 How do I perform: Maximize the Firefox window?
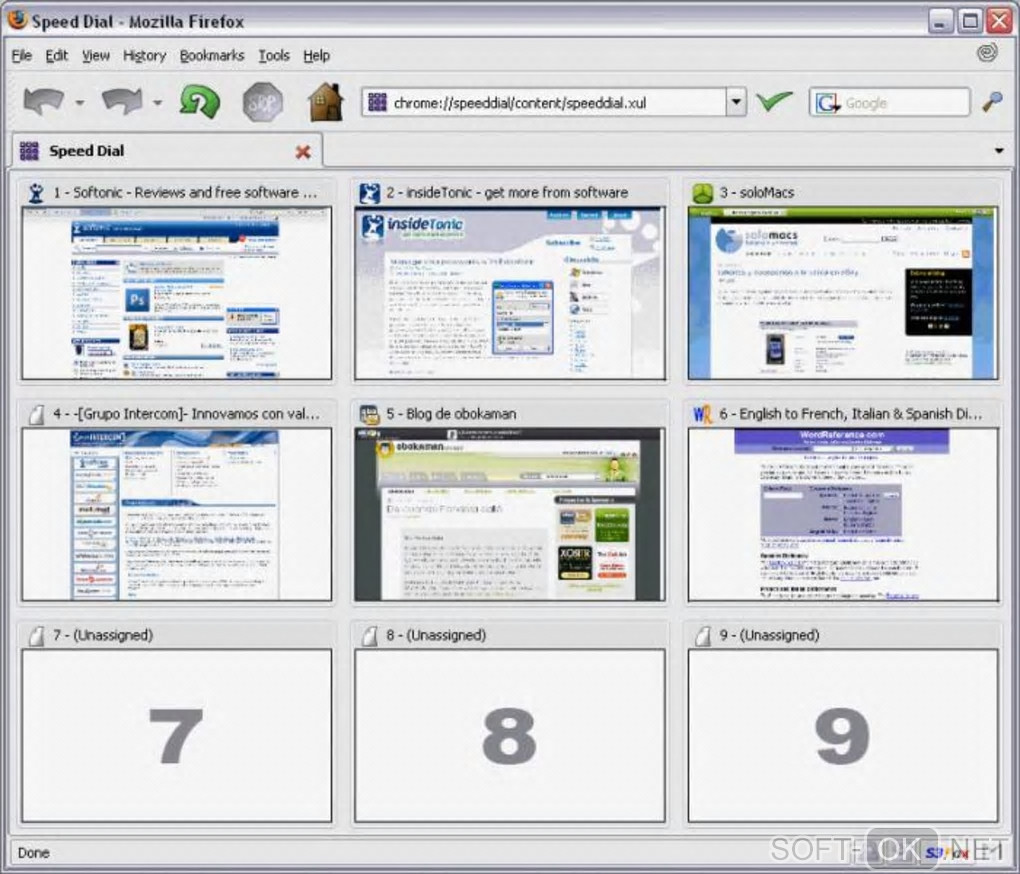970,21
